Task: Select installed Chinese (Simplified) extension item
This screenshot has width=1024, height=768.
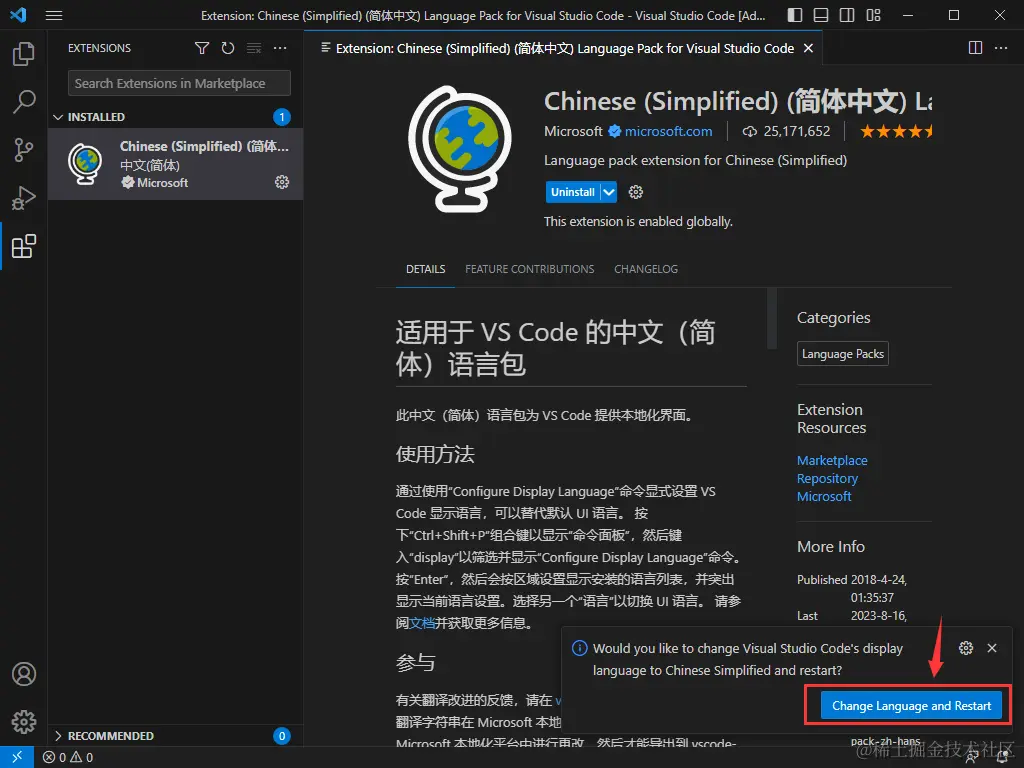Action: (175, 164)
